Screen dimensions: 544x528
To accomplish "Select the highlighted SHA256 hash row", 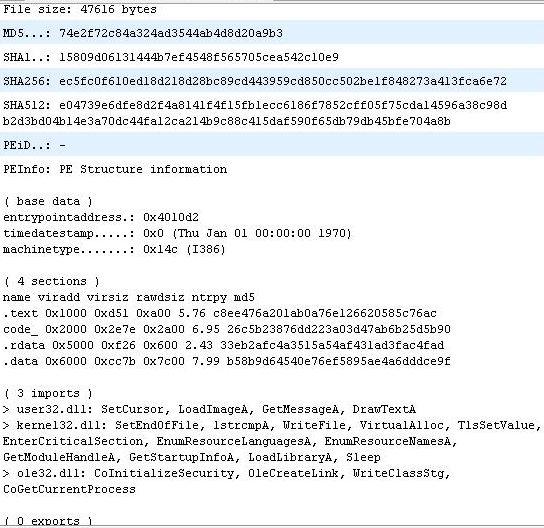I will click(x=272, y=81).
